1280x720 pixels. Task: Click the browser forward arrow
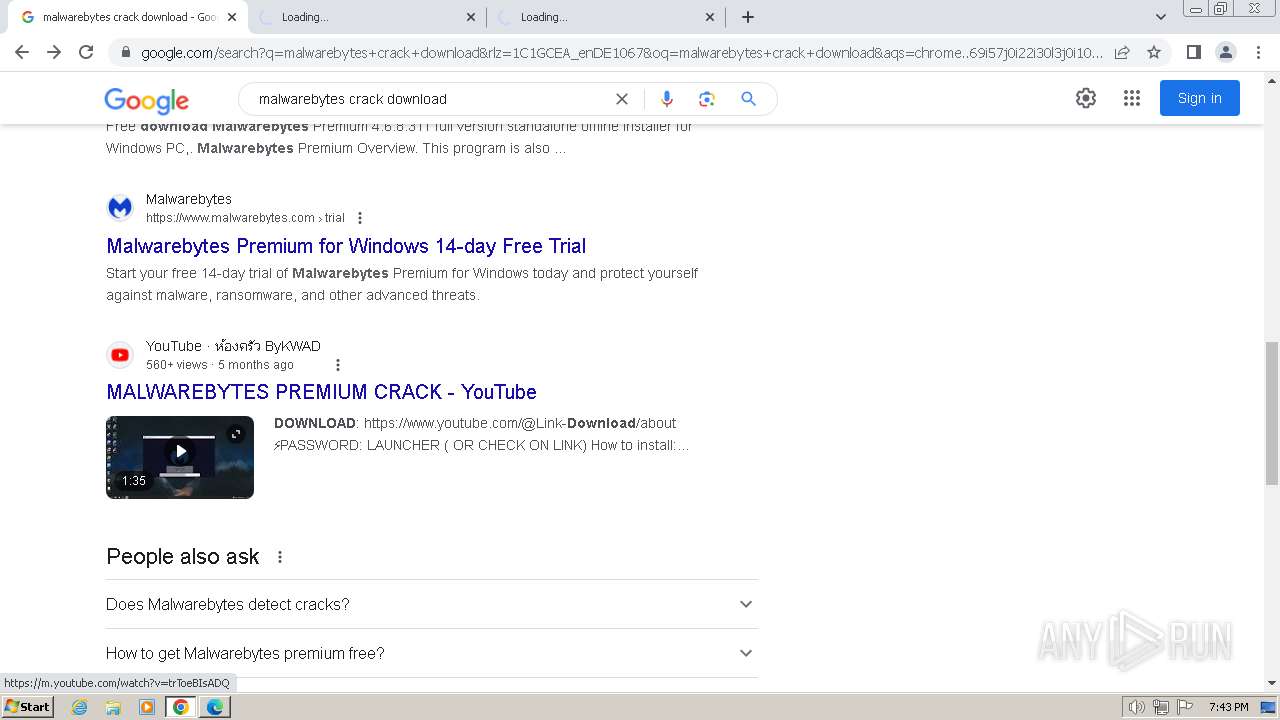(54, 52)
